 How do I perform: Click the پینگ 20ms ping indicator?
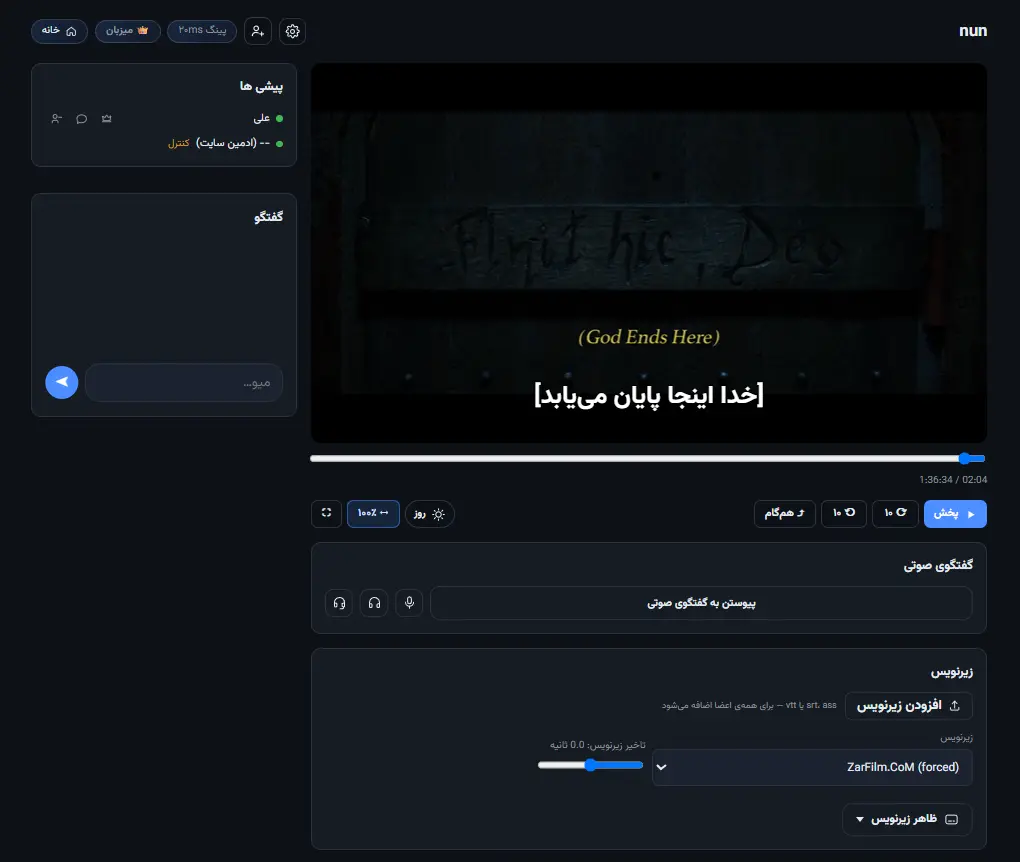point(202,31)
